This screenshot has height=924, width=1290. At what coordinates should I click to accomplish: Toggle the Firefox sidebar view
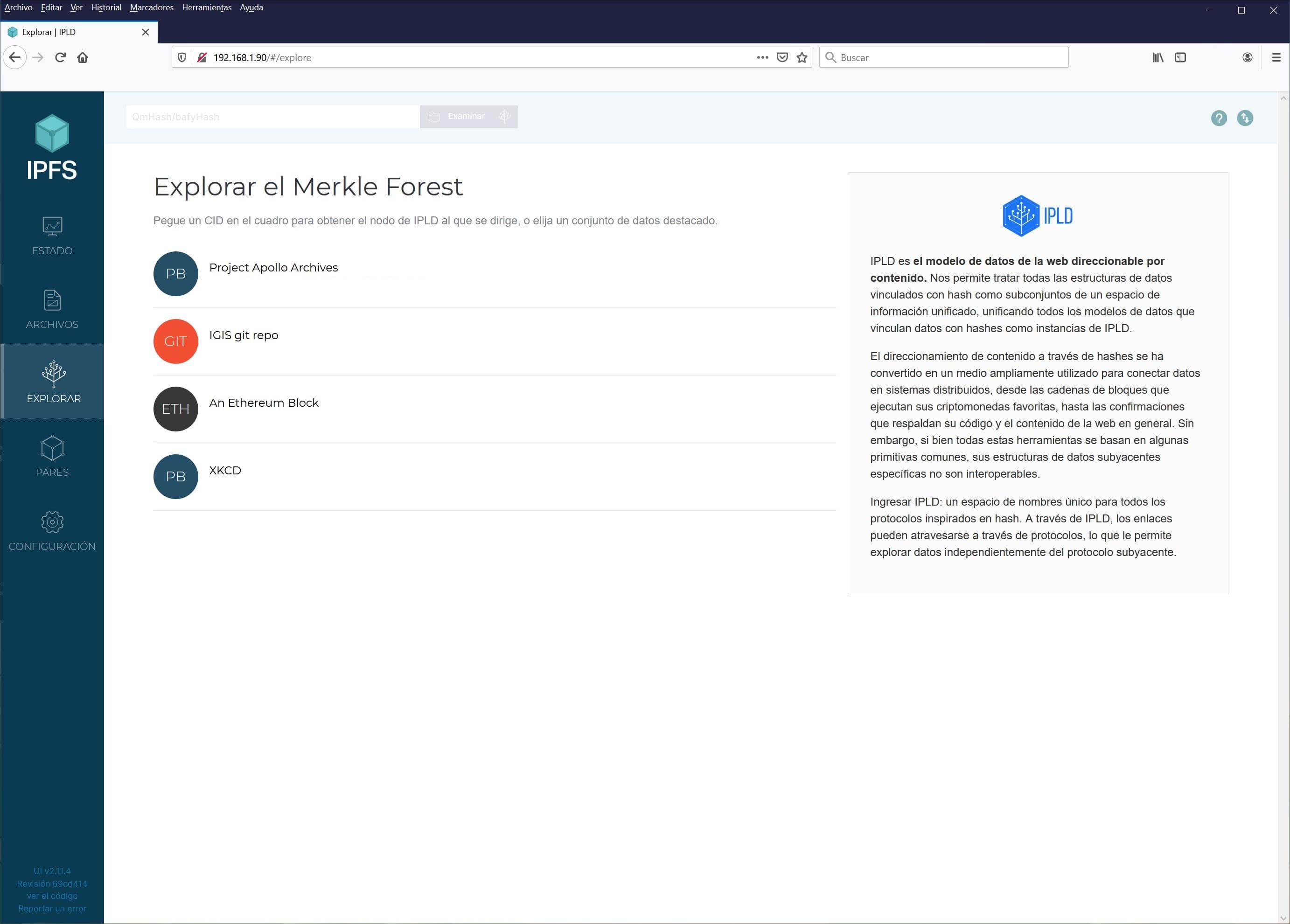[x=1180, y=57]
